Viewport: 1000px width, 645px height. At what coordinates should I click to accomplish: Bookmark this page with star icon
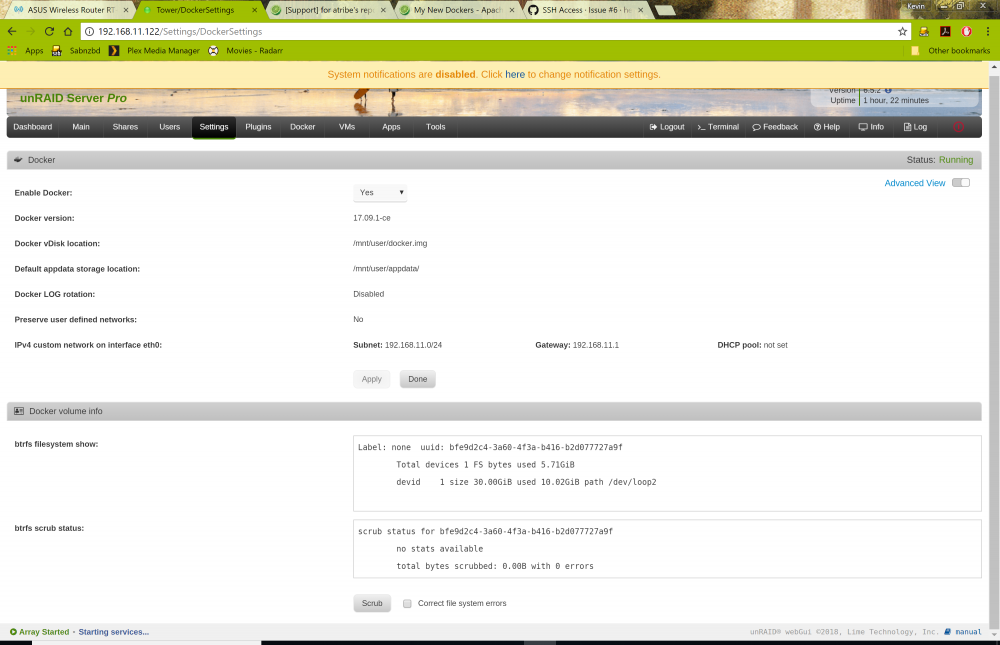click(902, 31)
